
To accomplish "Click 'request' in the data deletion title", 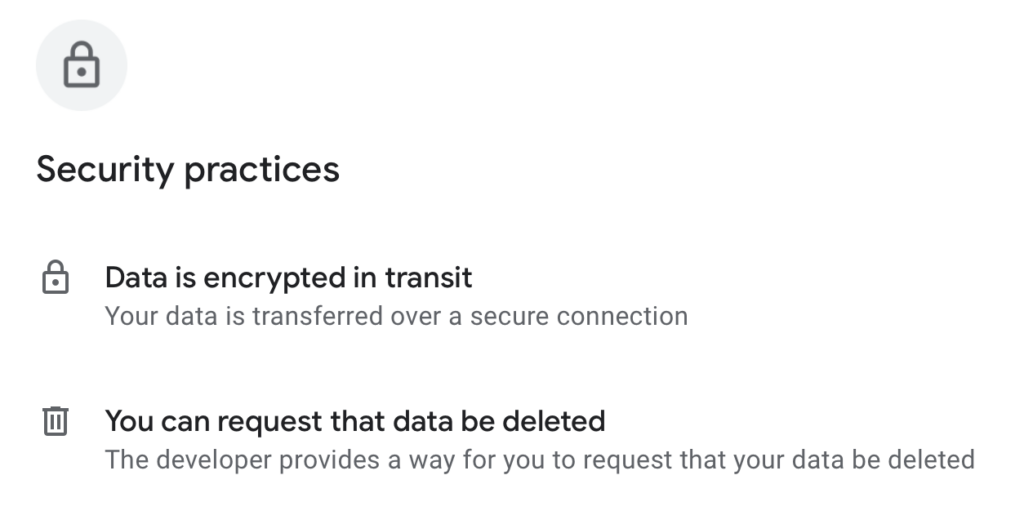I will [267, 421].
